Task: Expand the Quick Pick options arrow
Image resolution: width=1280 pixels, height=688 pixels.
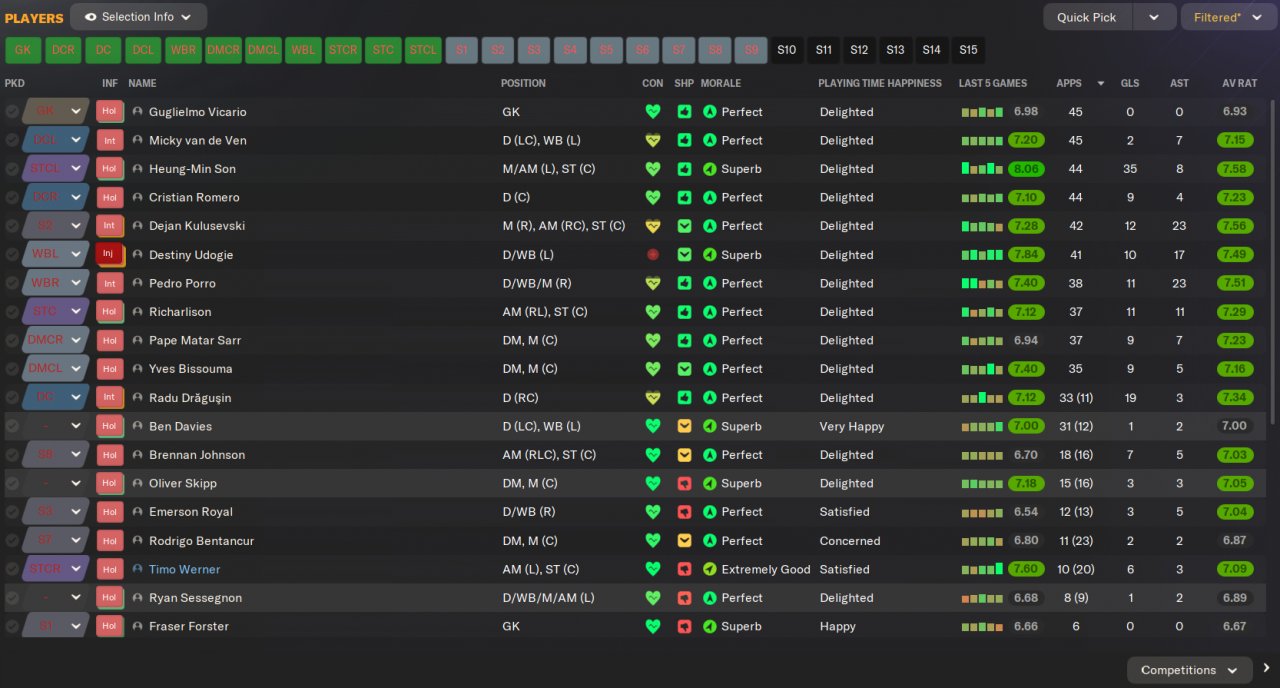Action: coord(1153,17)
